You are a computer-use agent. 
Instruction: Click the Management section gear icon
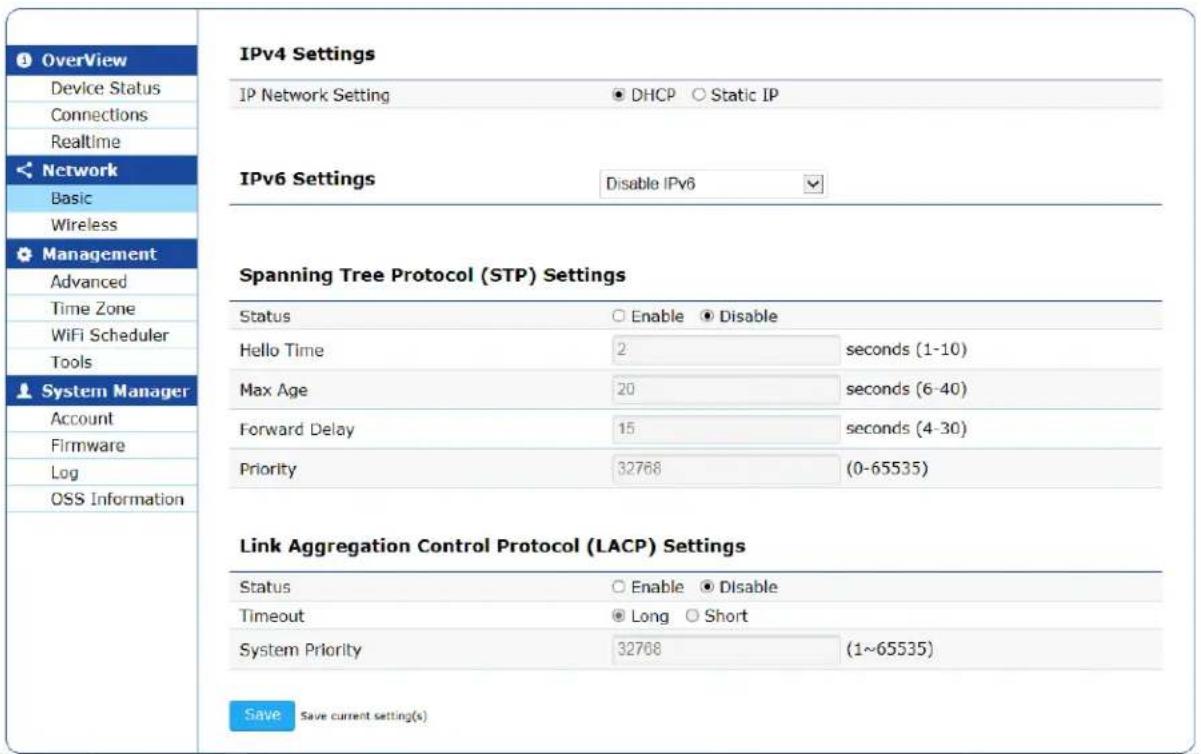click(25, 254)
